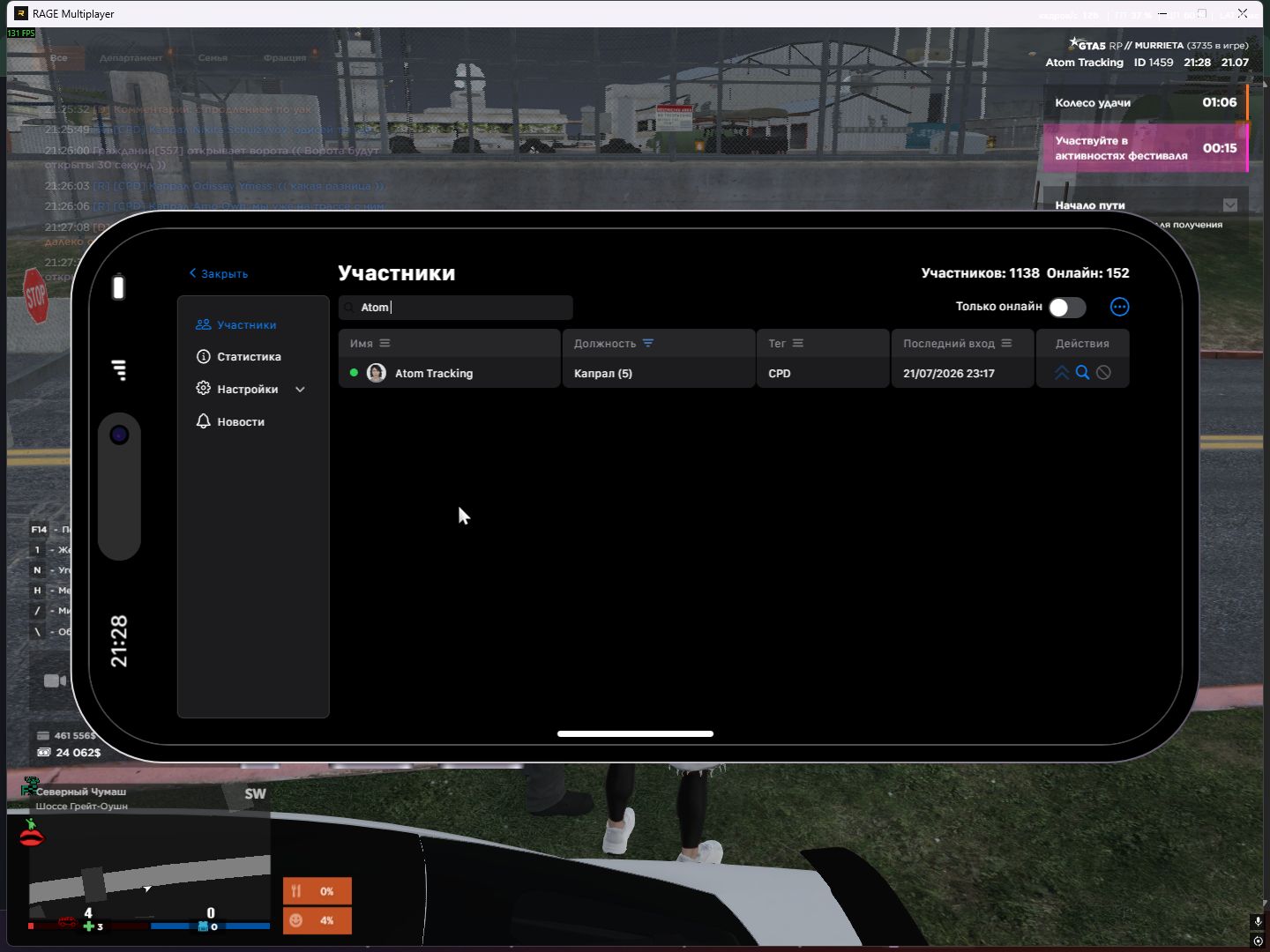Go back with the Закрыть link
Screen dimensions: 1270x952
[219, 274]
